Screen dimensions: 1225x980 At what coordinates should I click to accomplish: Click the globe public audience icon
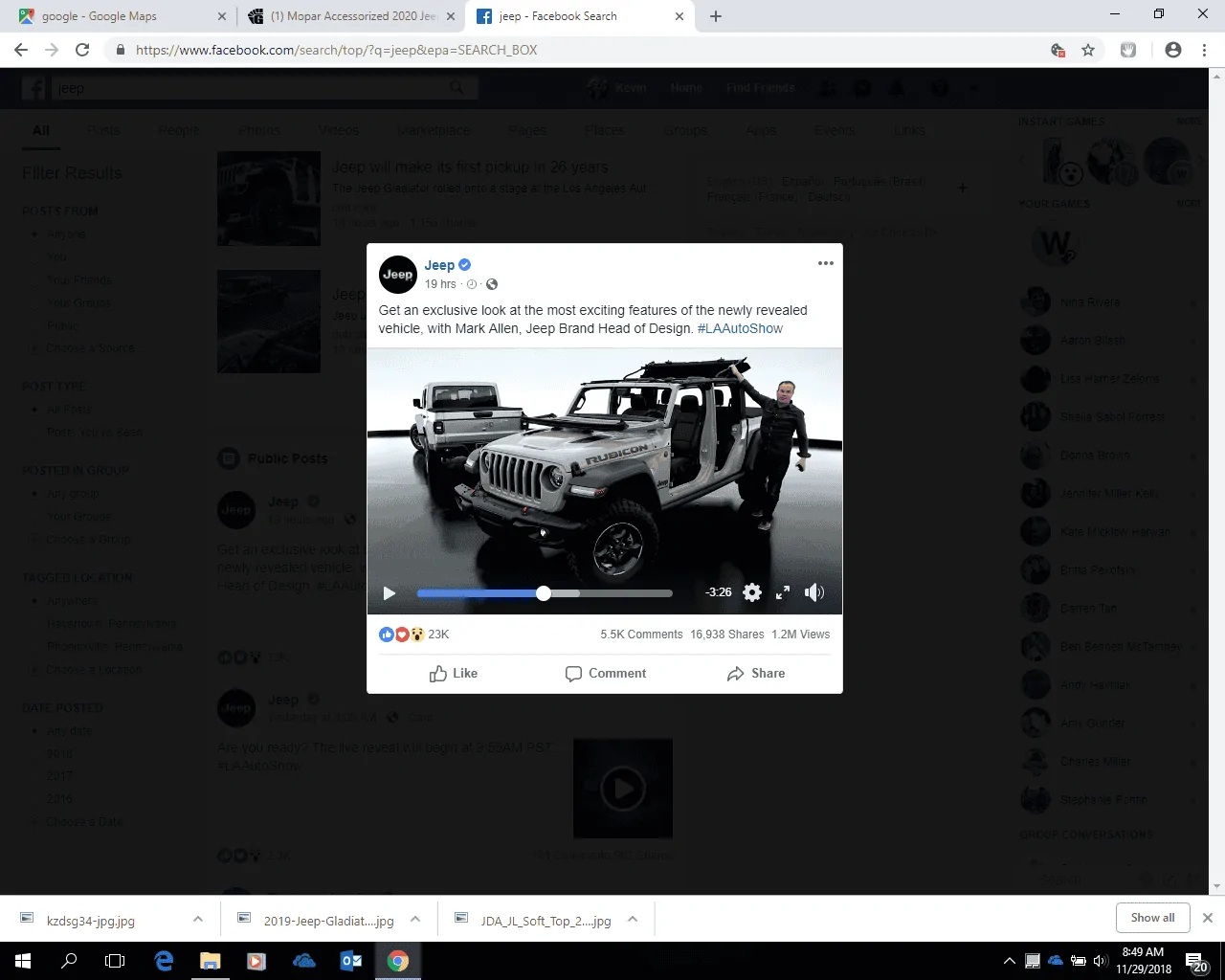[492, 284]
